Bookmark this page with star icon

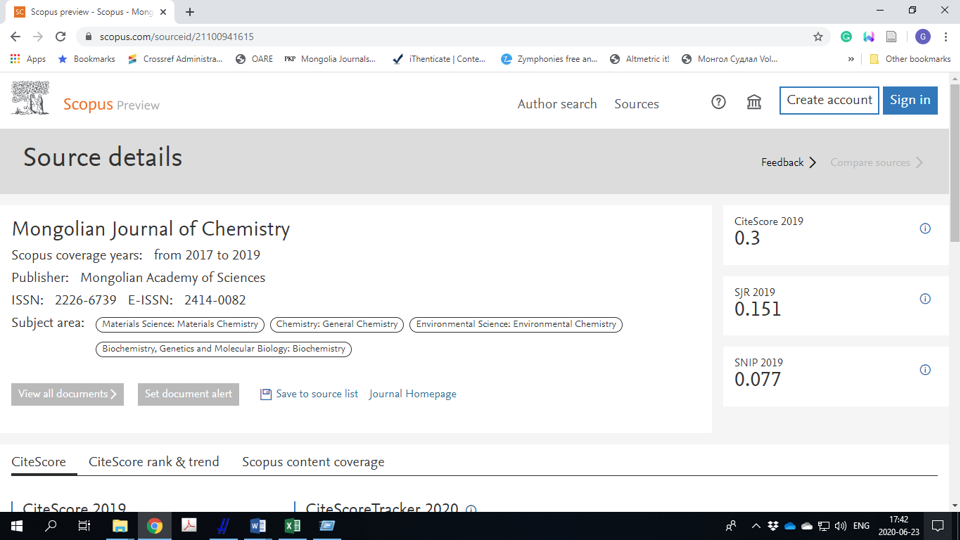click(818, 37)
